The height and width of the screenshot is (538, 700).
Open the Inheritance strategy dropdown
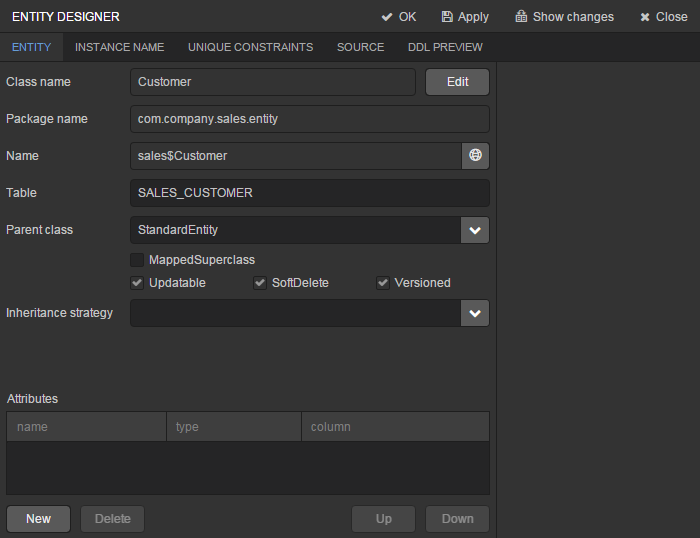[x=475, y=313]
